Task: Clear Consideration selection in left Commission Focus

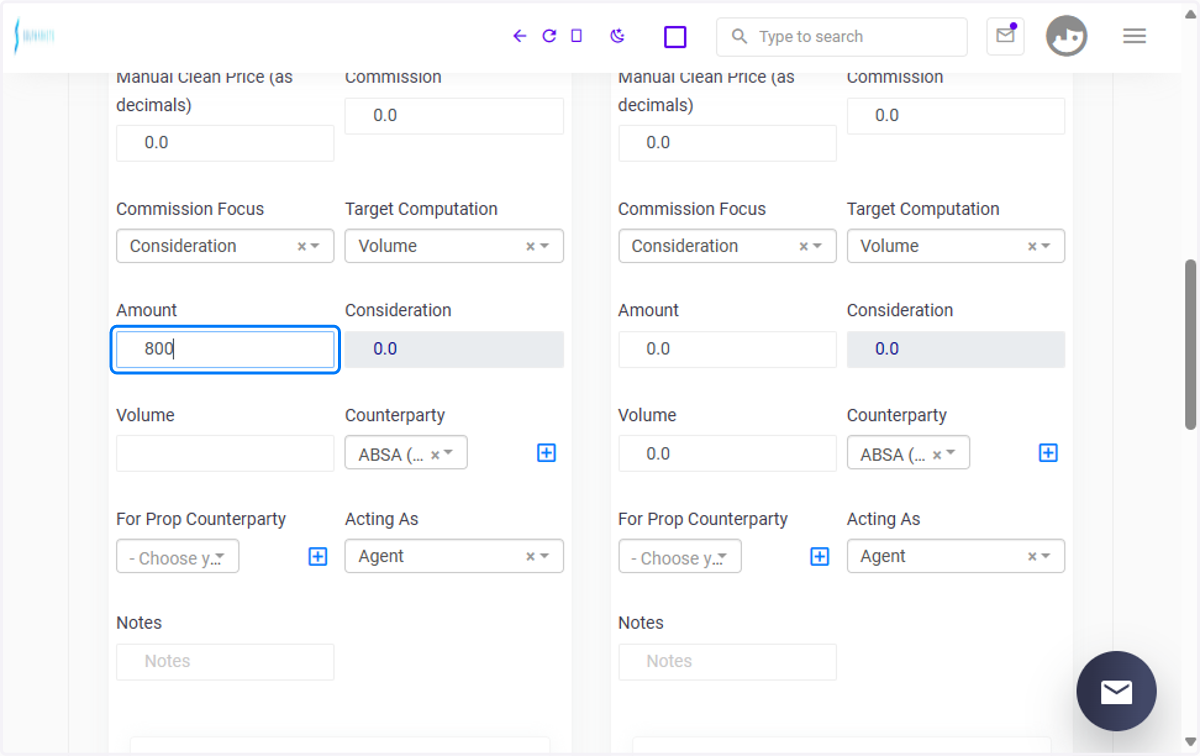Action: click(301, 247)
